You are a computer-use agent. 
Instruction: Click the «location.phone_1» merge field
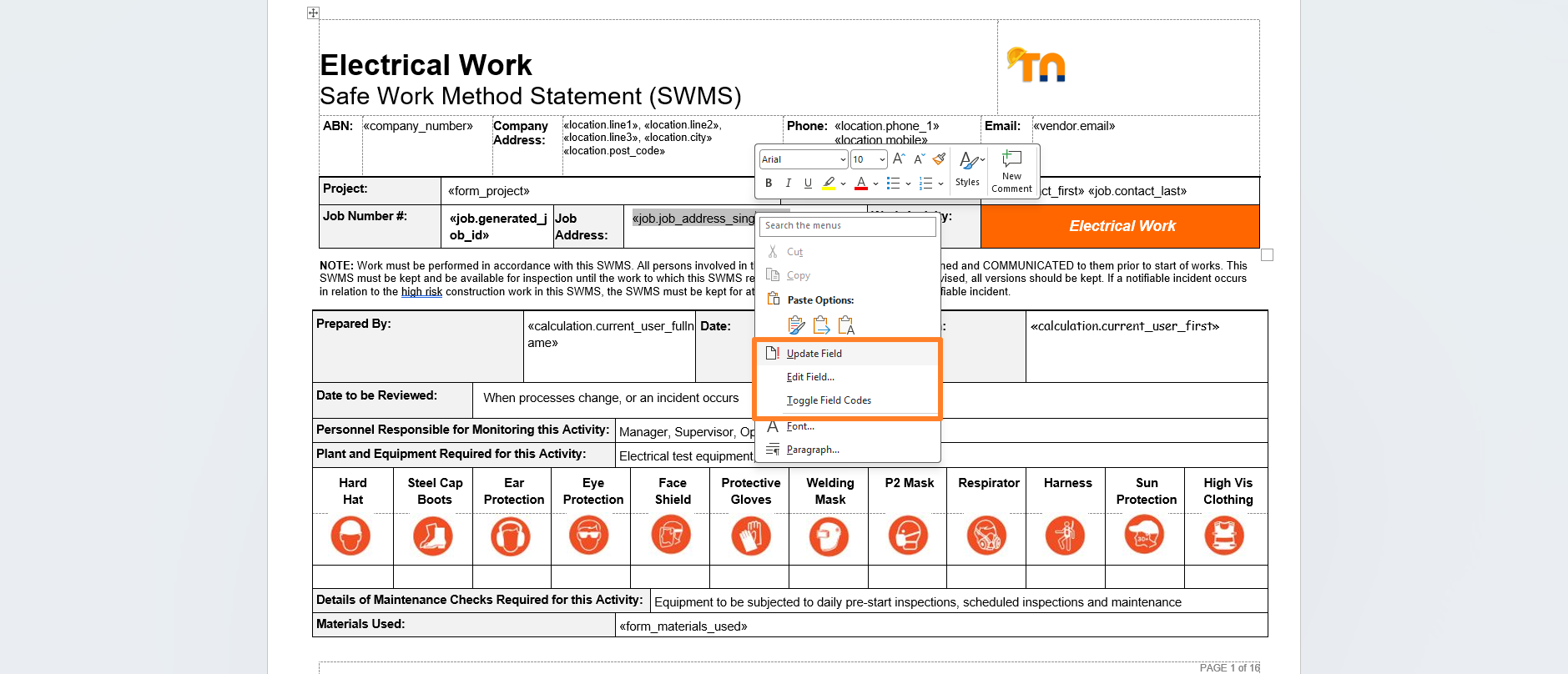click(887, 126)
